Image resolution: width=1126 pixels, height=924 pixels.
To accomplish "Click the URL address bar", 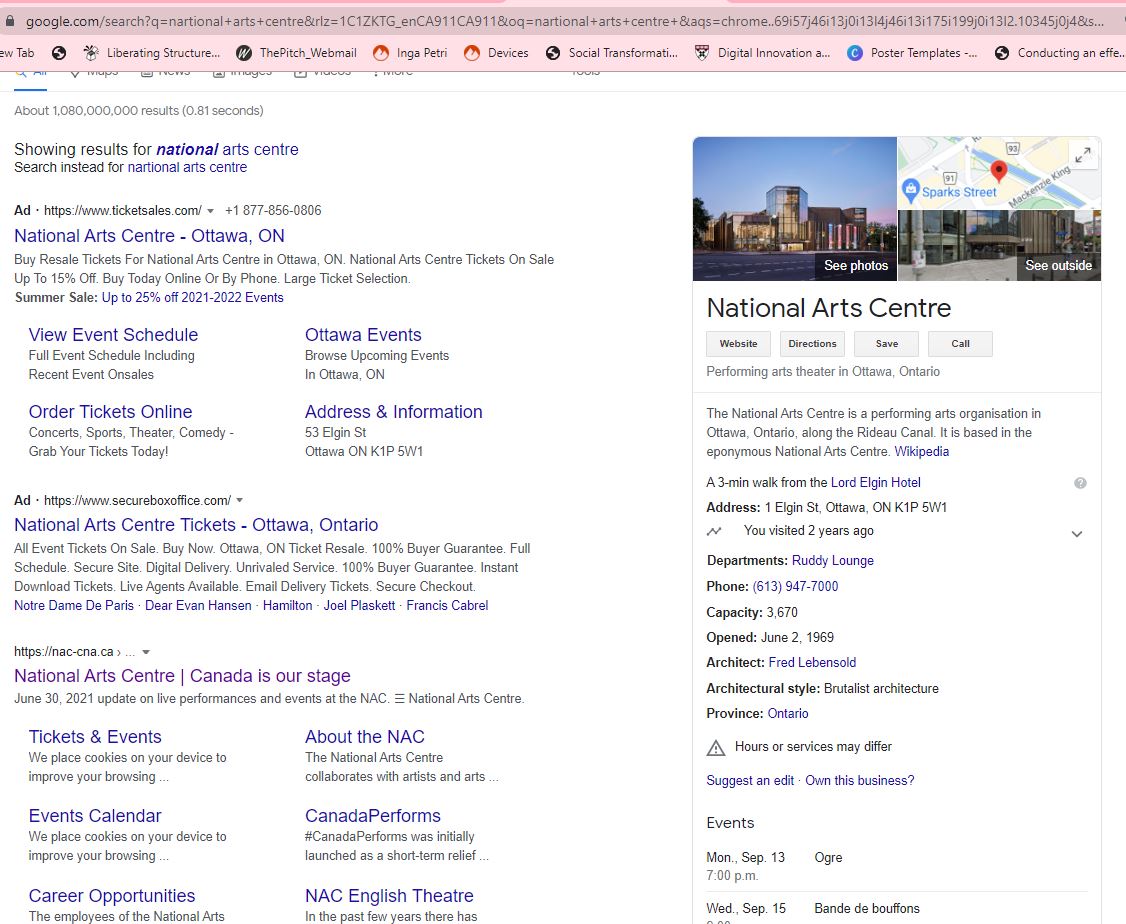I will (564, 22).
